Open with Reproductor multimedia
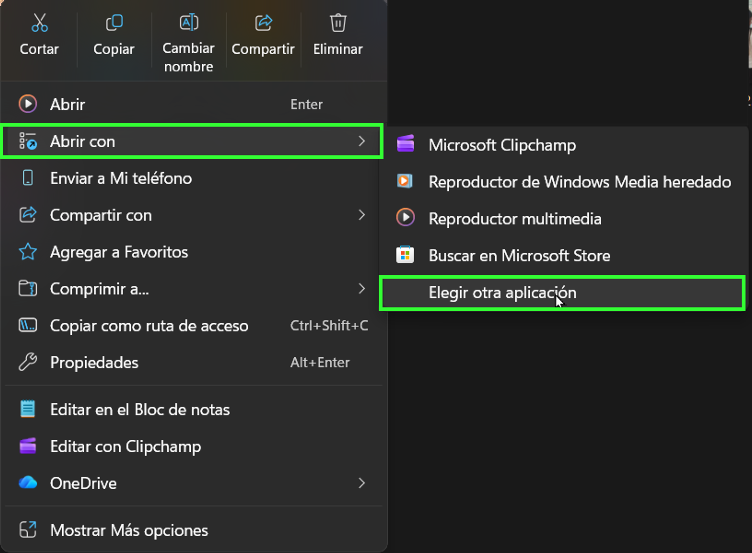This screenshot has height=553, width=752. coord(564,218)
